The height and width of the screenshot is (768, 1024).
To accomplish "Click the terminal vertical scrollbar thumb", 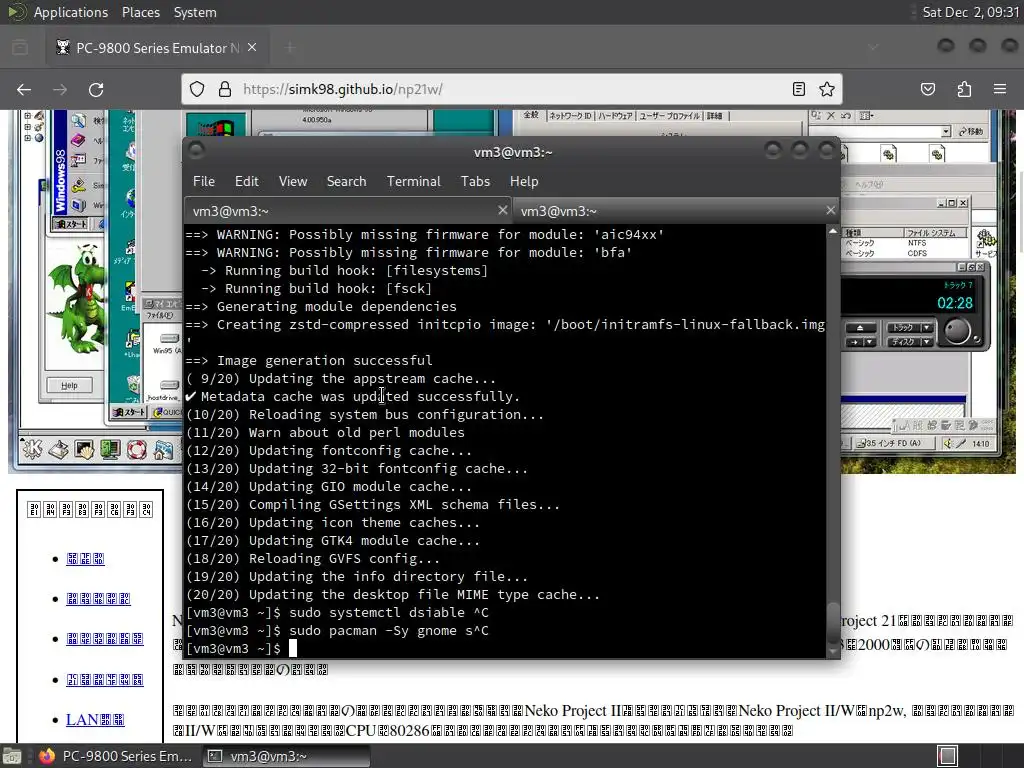I will pos(833,624).
